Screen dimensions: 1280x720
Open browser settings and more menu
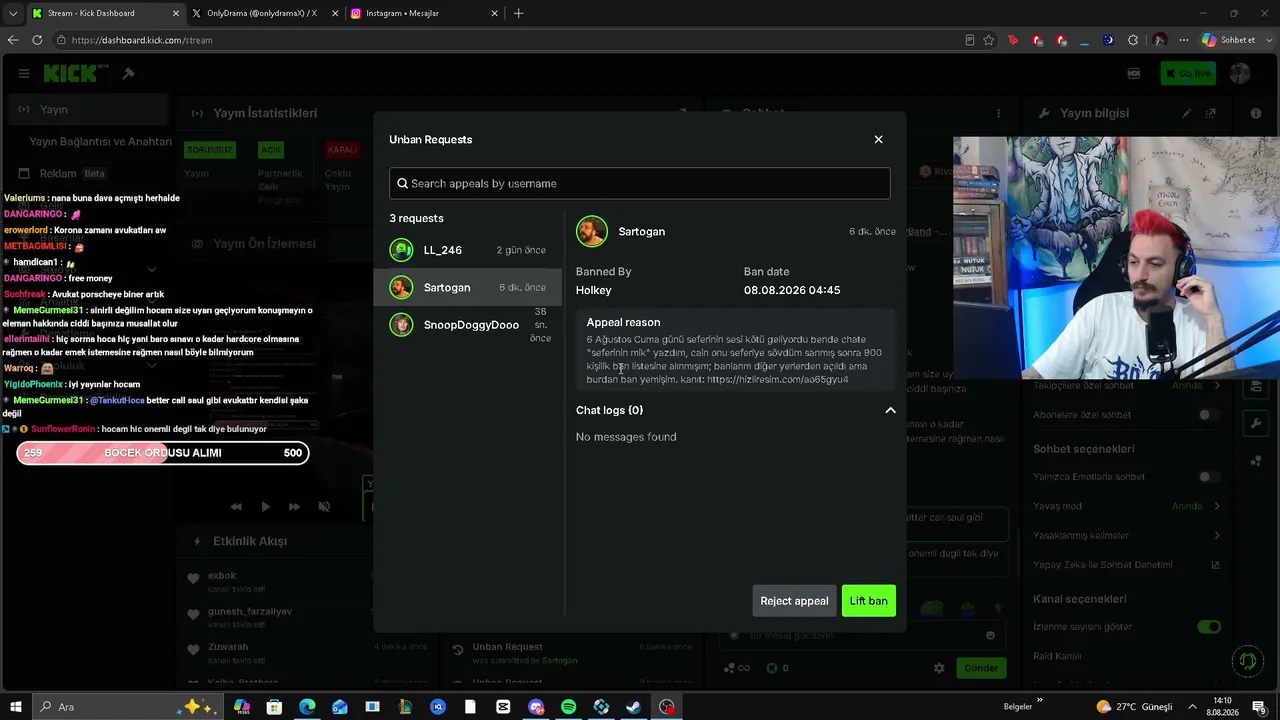1184,40
